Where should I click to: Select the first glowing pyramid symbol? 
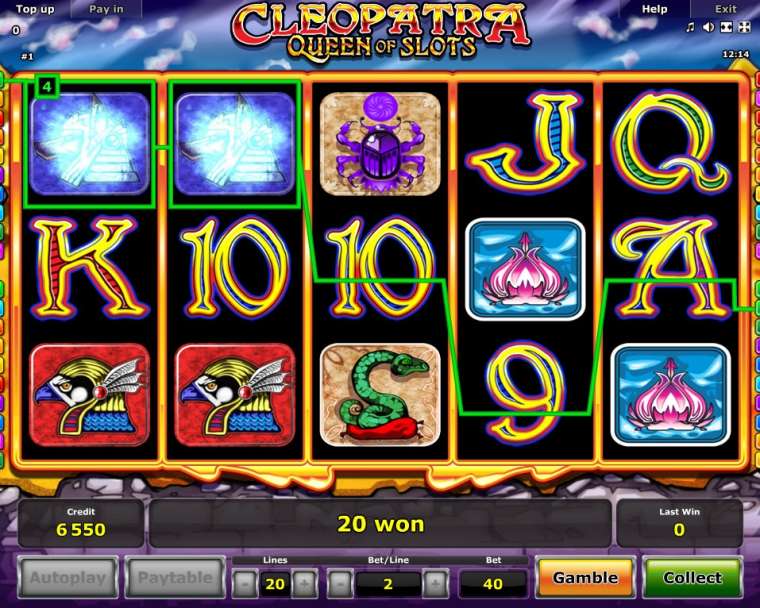pos(89,144)
